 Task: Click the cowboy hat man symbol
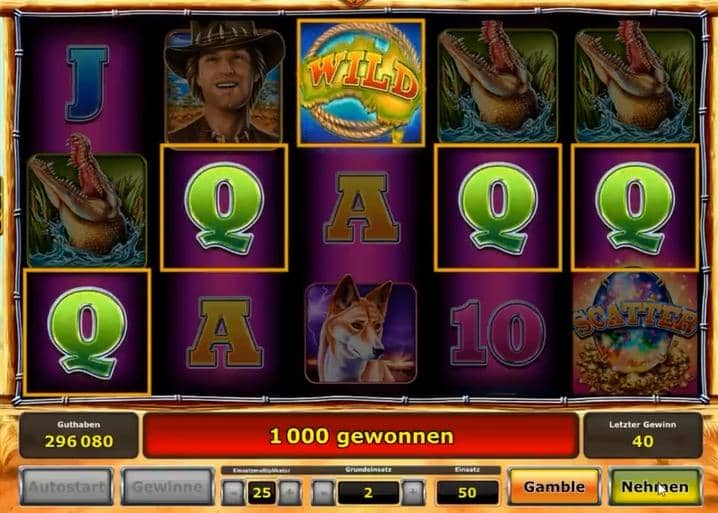tap(224, 82)
